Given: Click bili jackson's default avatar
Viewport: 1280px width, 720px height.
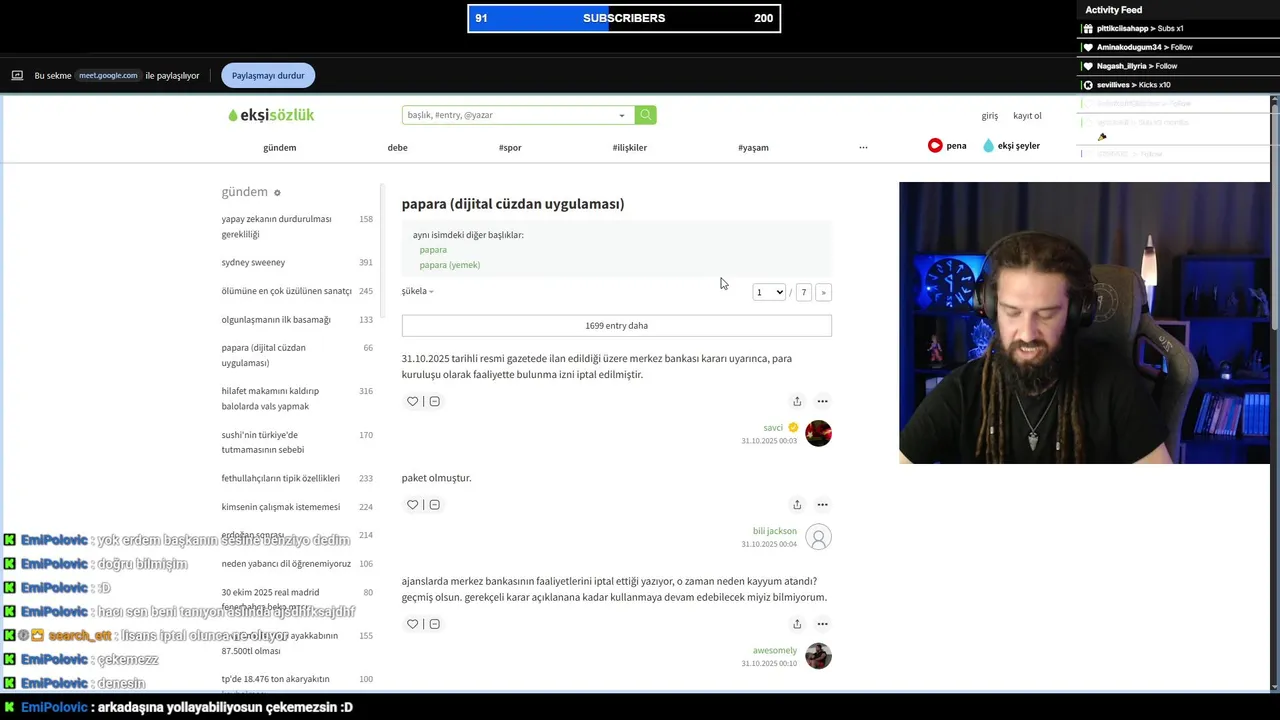Looking at the screenshot, I should pyautogui.click(x=818, y=537).
